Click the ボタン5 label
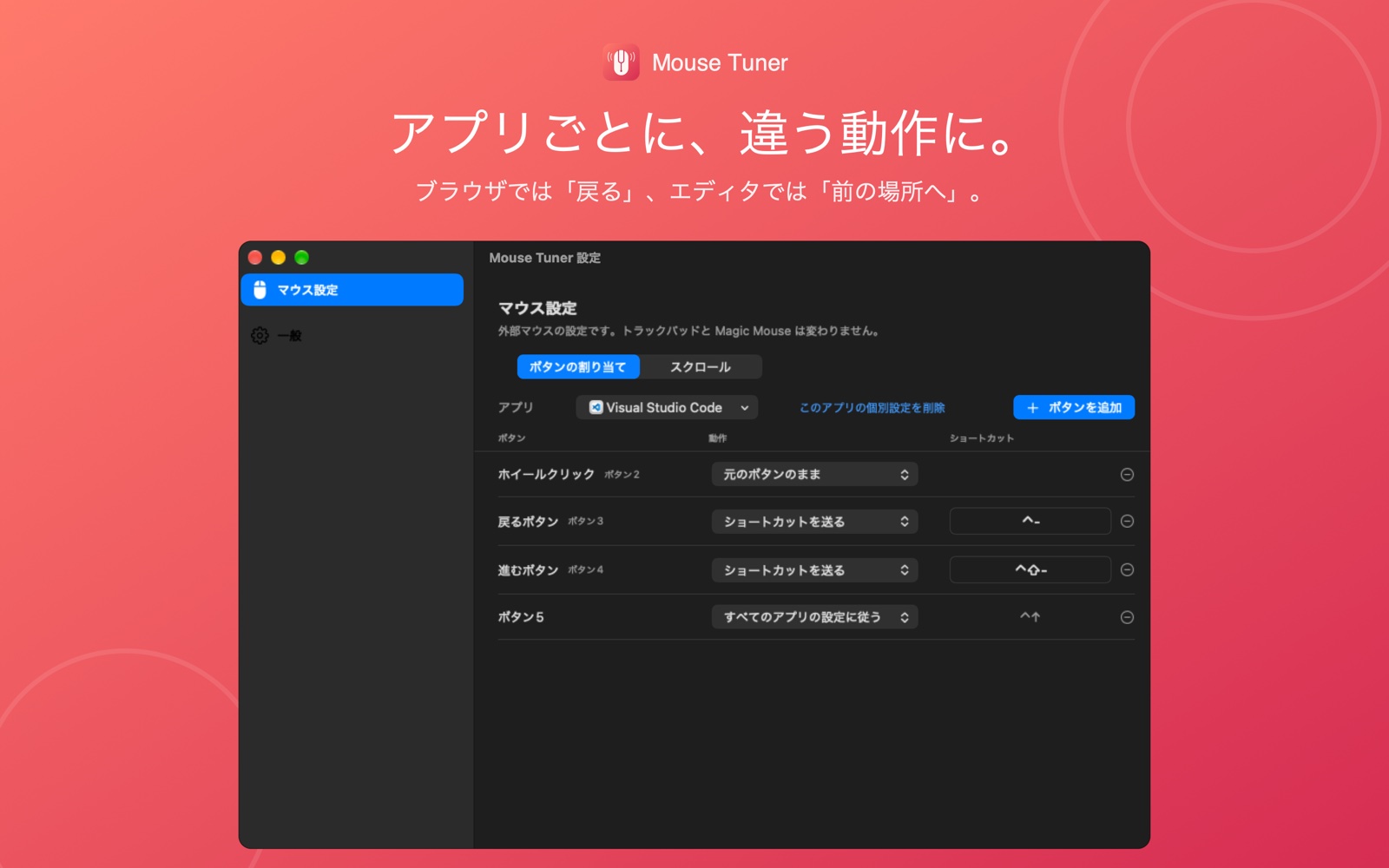The height and width of the screenshot is (868, 1389). [x=521, y=617]
